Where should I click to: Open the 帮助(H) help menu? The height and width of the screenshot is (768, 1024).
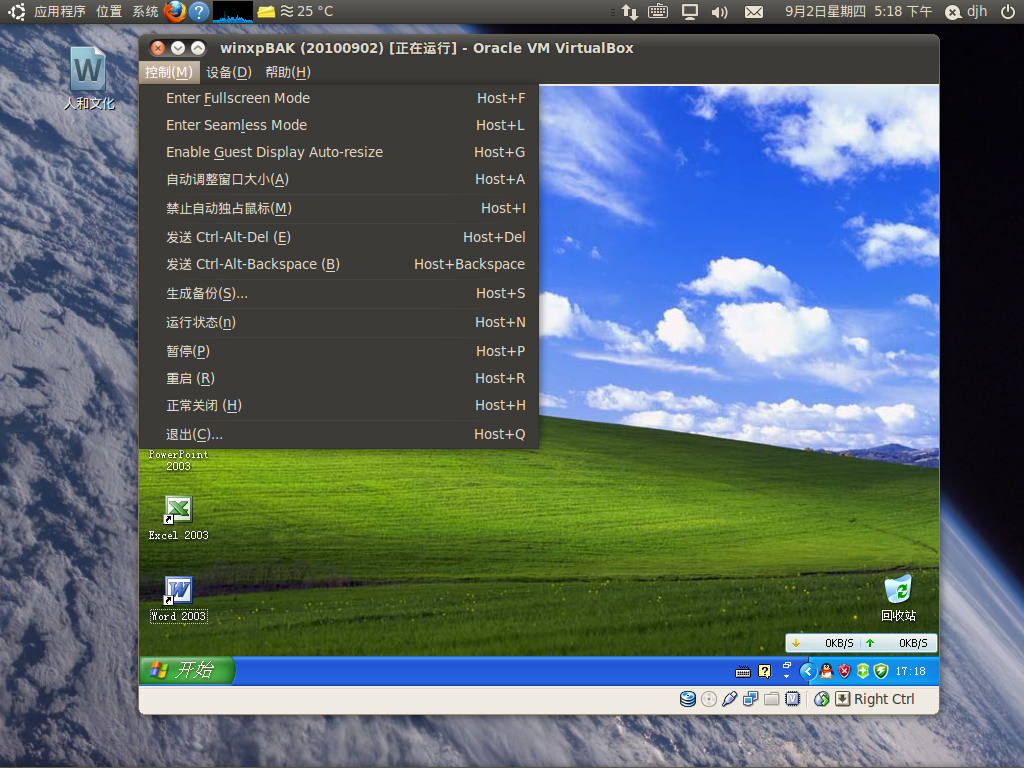[x=288, y=72]
